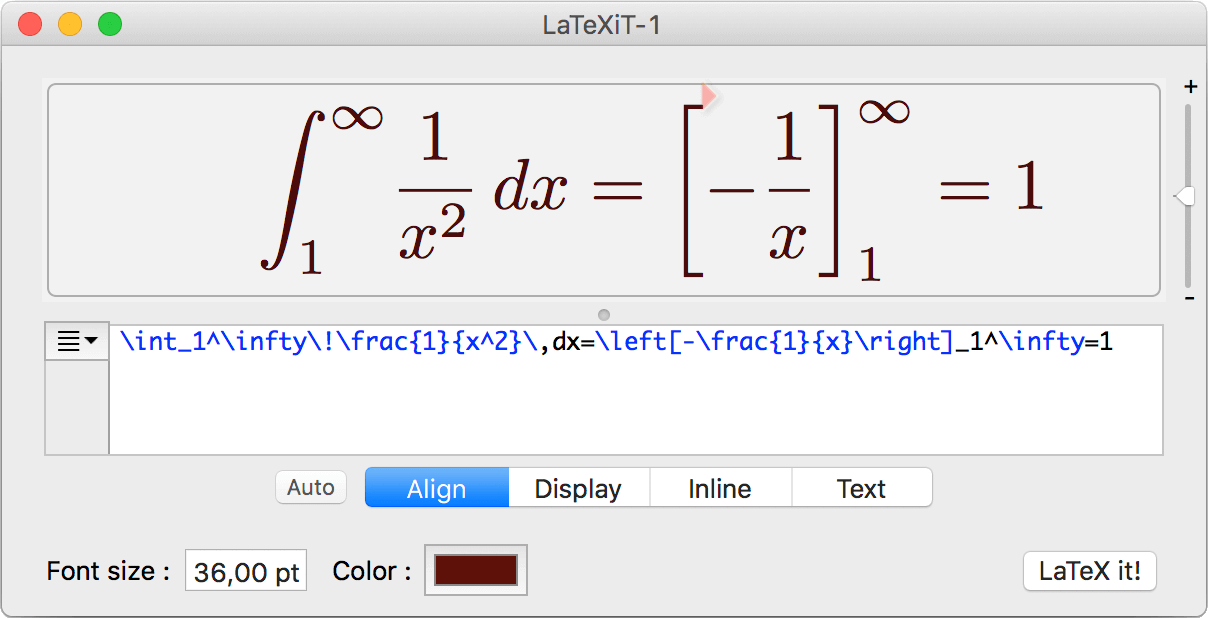Select the Text mode
1208x618 pixels.
pyautogui.click(x=861, y=488)
